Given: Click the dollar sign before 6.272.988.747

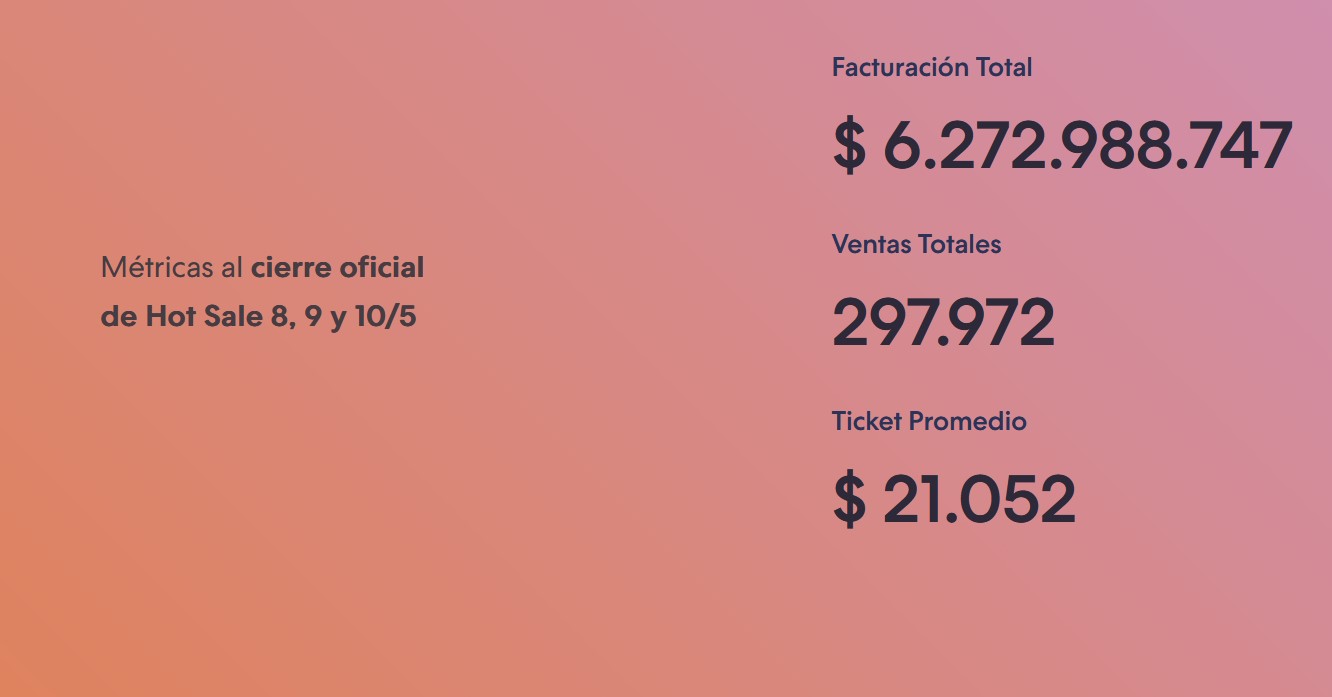Looking at the screenshot, I should [848, 146].
